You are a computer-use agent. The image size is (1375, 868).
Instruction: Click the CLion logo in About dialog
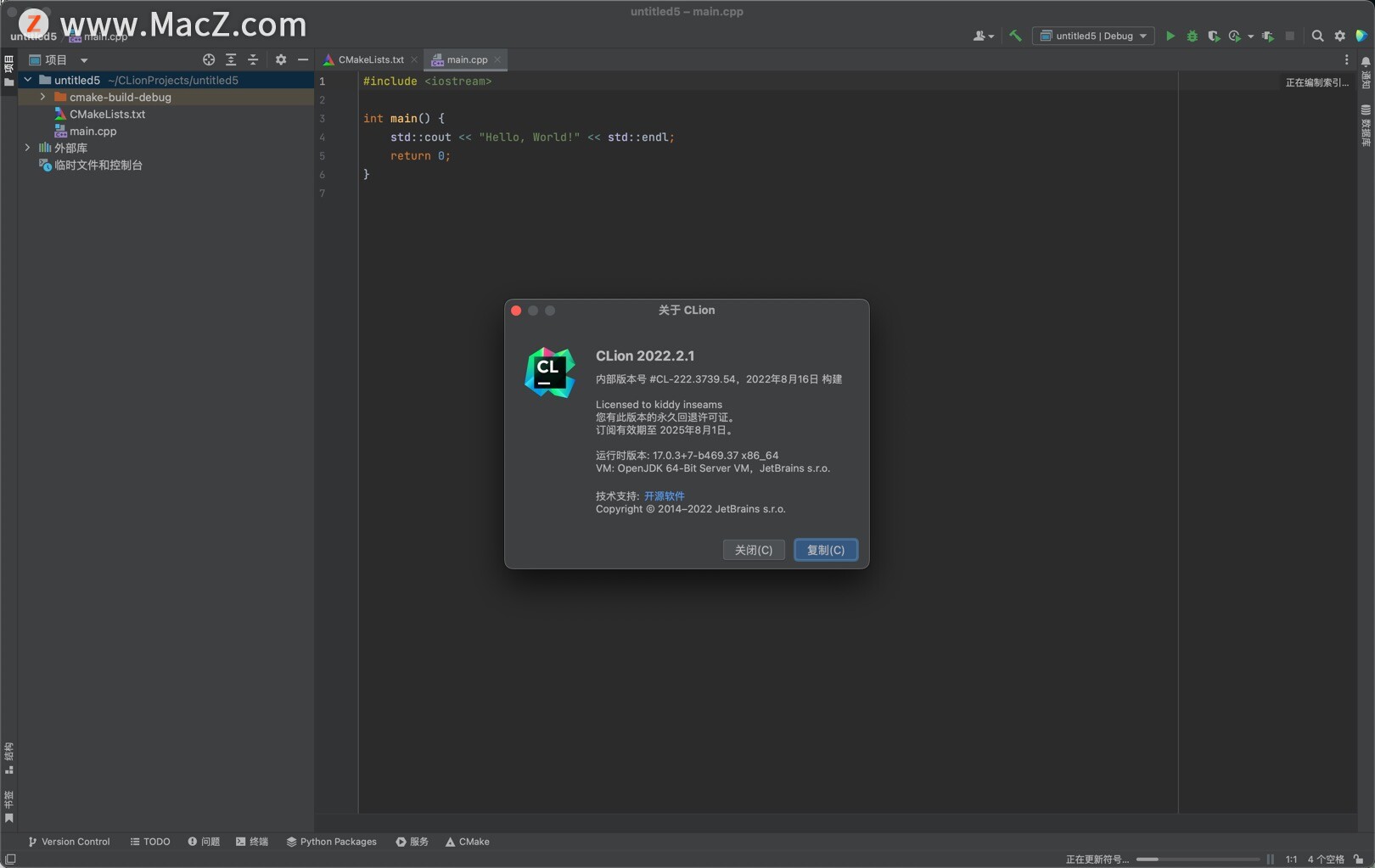(550, 372)
